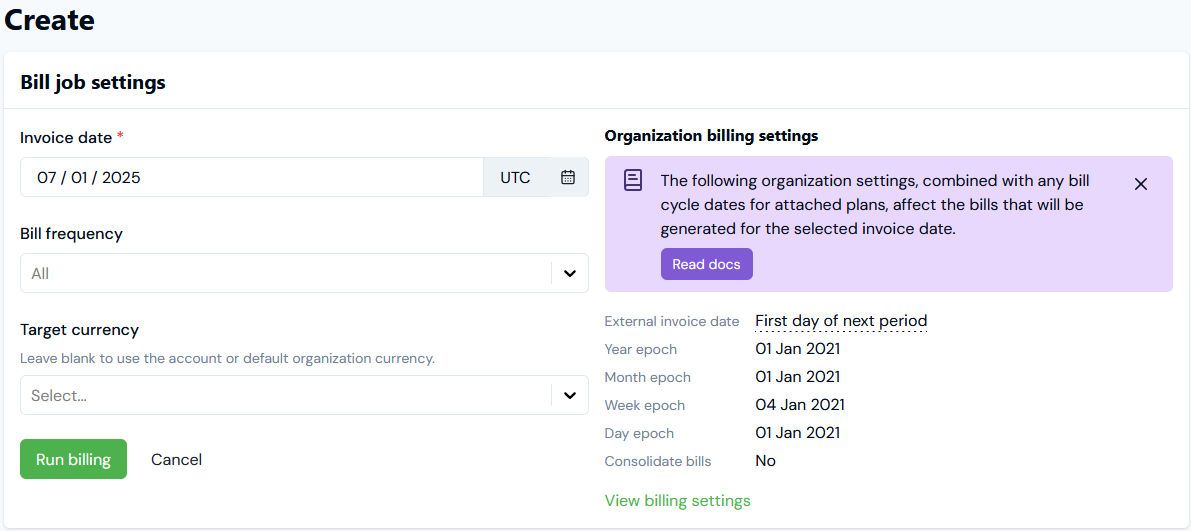Expand the Bill frequency dropdown arrow
Image resolution: width=1191 pixels, height=531 pixels.
click(x=569, y=273)
